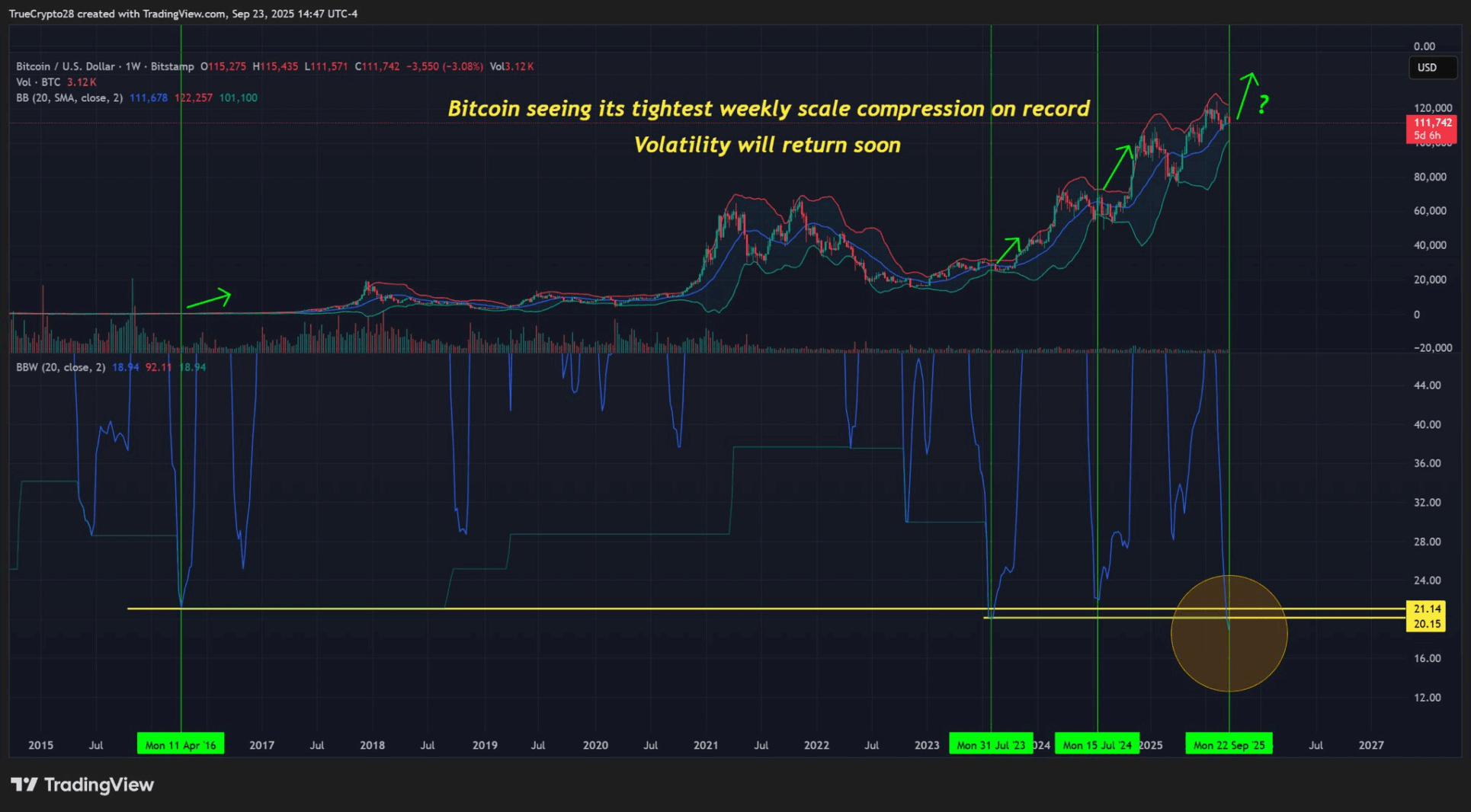Click the Mon 31 Jul '23 date marker

(990, 745)
